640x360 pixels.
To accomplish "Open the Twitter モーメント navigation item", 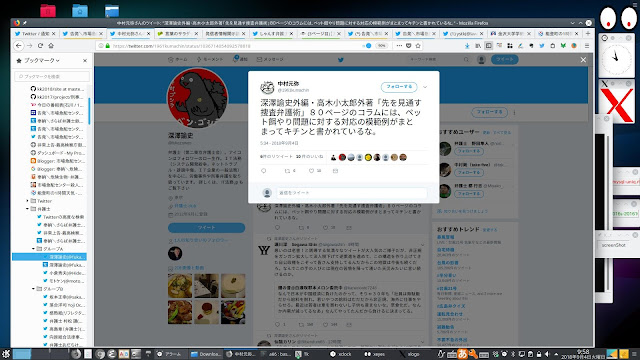I will (x=210, y=60).
